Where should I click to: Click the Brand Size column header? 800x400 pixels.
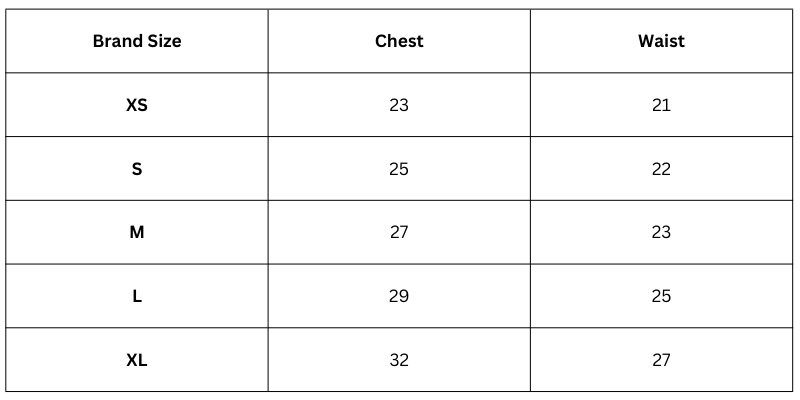137,41
